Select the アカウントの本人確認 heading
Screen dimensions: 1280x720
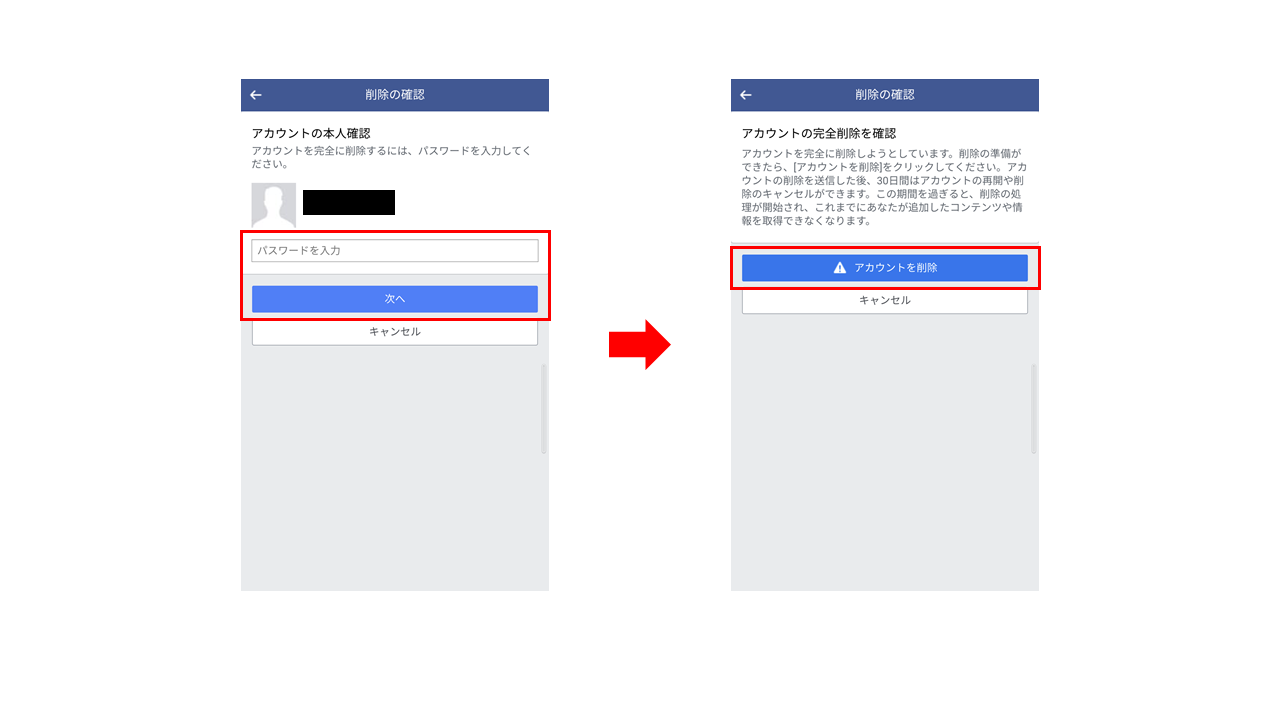point(311,133)
